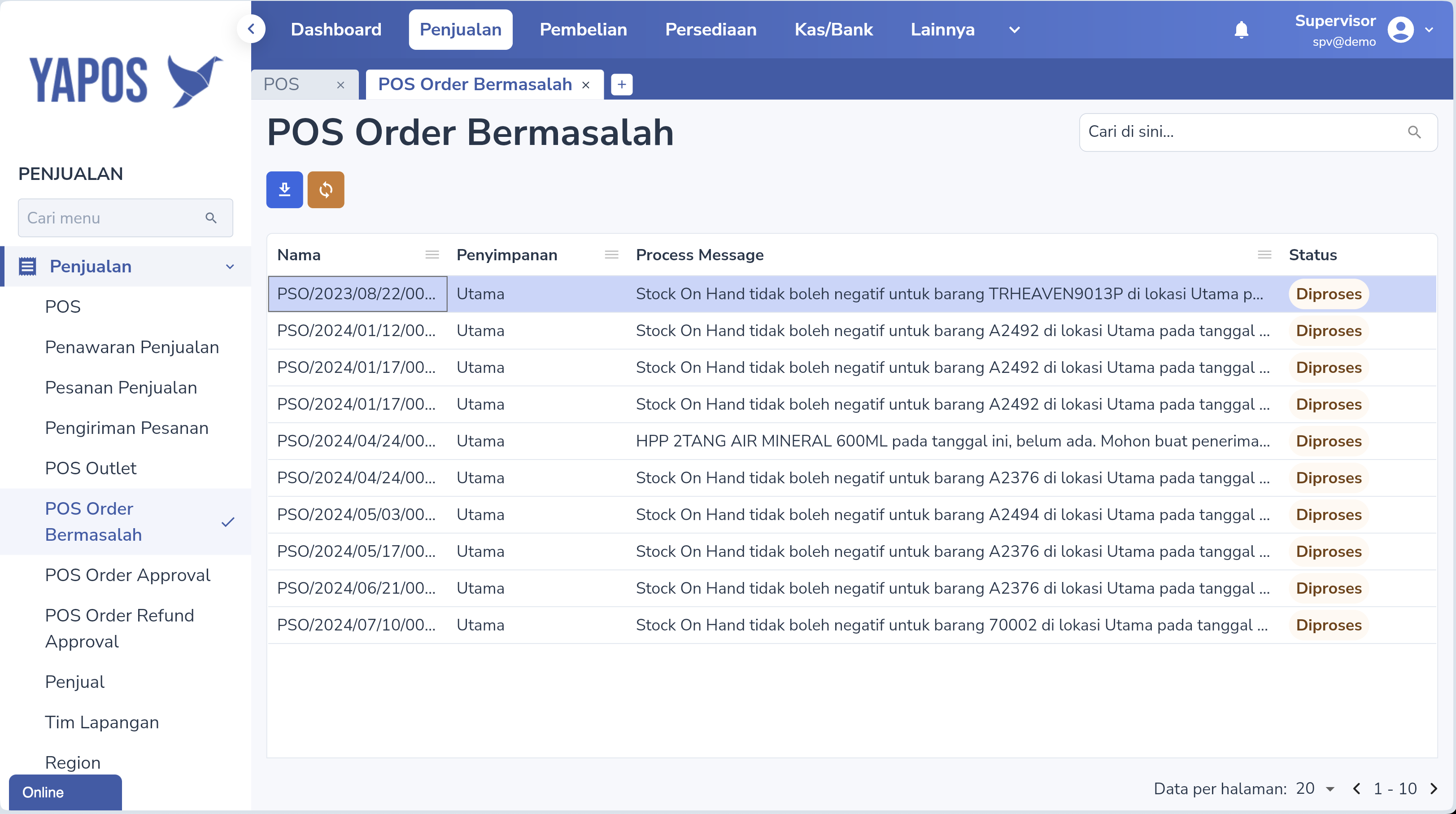Click the HPP 2TANG AIR MINERAL message cell

pos(953,441)
